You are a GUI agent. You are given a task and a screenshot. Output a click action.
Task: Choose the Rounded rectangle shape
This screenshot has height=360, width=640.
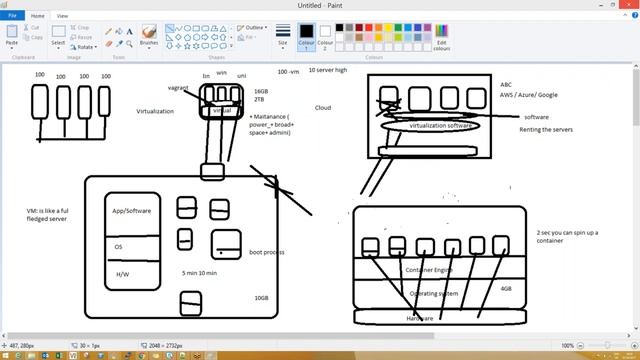[x=205, y=28]
